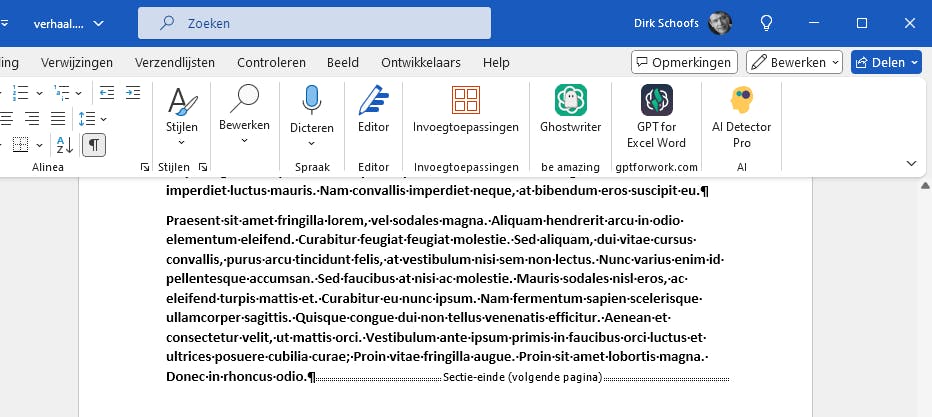Click the decrease indent icon
Screen dimensions: 932x417
coord(107,93)
